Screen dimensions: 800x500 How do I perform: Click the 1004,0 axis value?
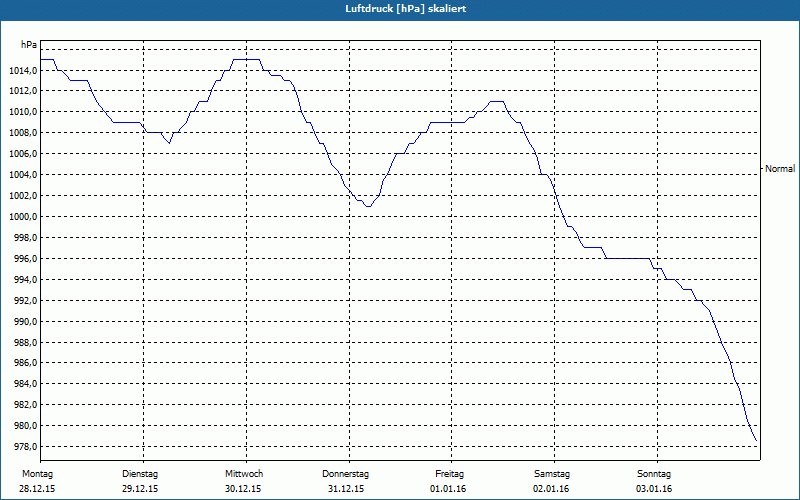pos(23,175)
